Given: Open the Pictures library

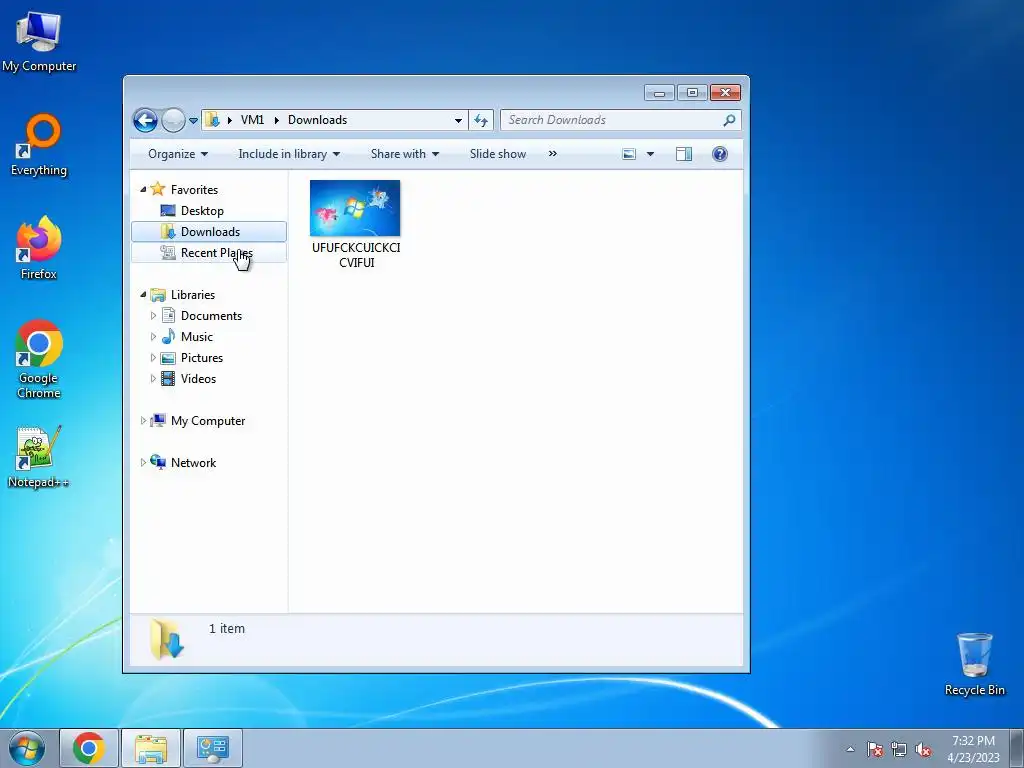Looking at the screenshot, I should [202, 358].
